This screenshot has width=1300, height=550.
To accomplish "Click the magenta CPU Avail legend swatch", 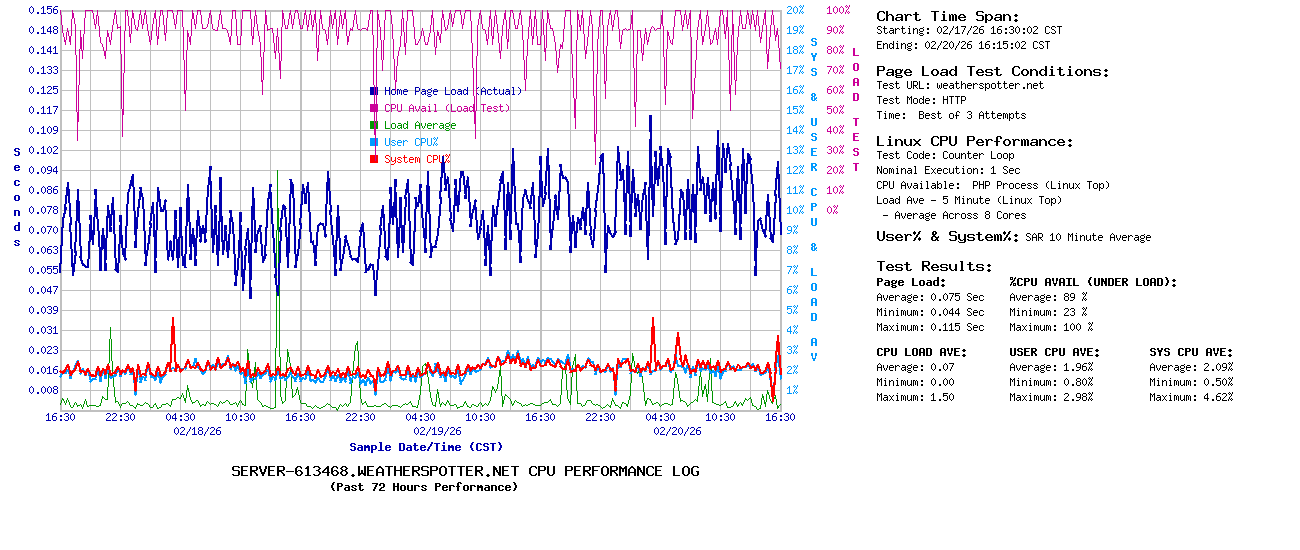I will click(x=373, y=108).
